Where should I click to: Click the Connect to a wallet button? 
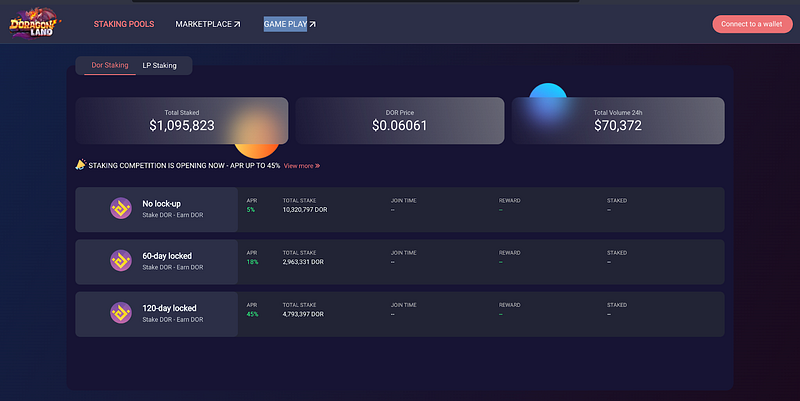(752, 24)
